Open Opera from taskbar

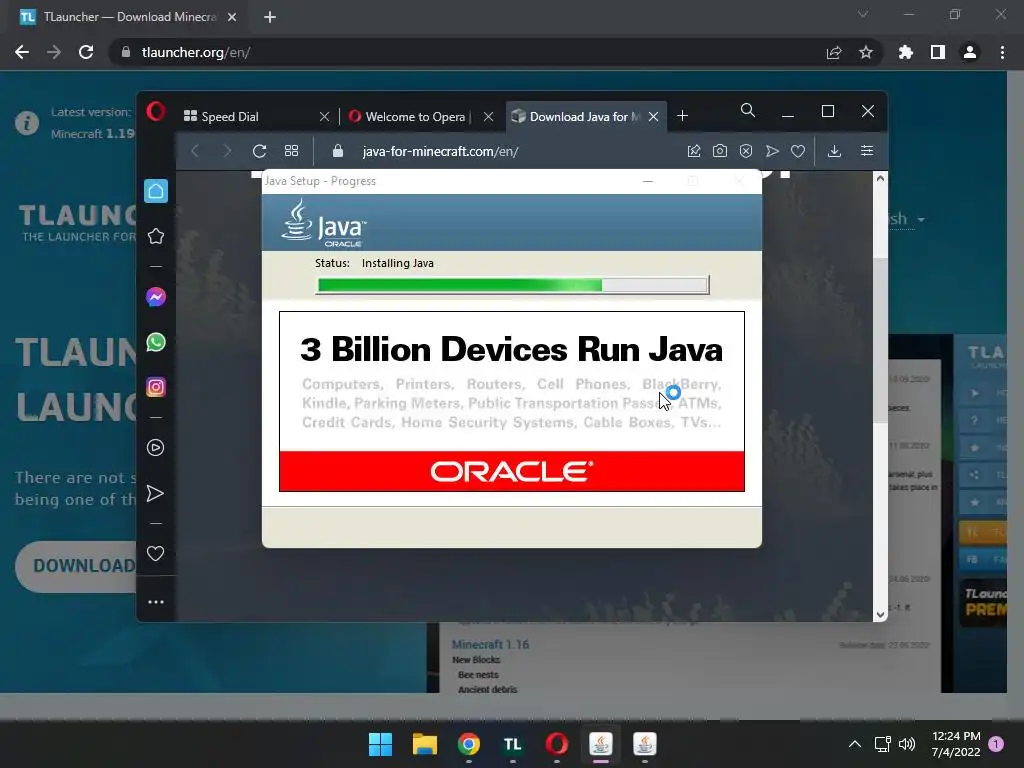pos(556,744)
